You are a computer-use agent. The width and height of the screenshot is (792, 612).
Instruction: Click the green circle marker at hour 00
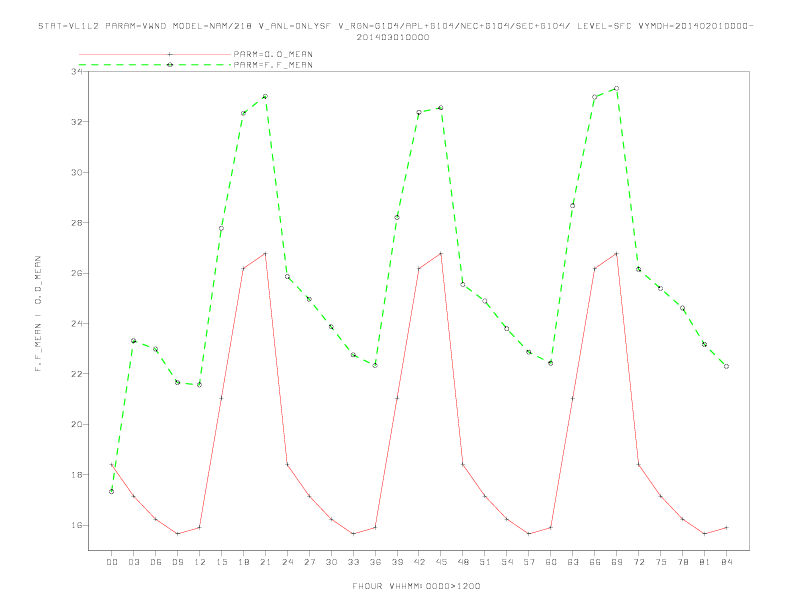pyautogui.click(x=112, y=491)
